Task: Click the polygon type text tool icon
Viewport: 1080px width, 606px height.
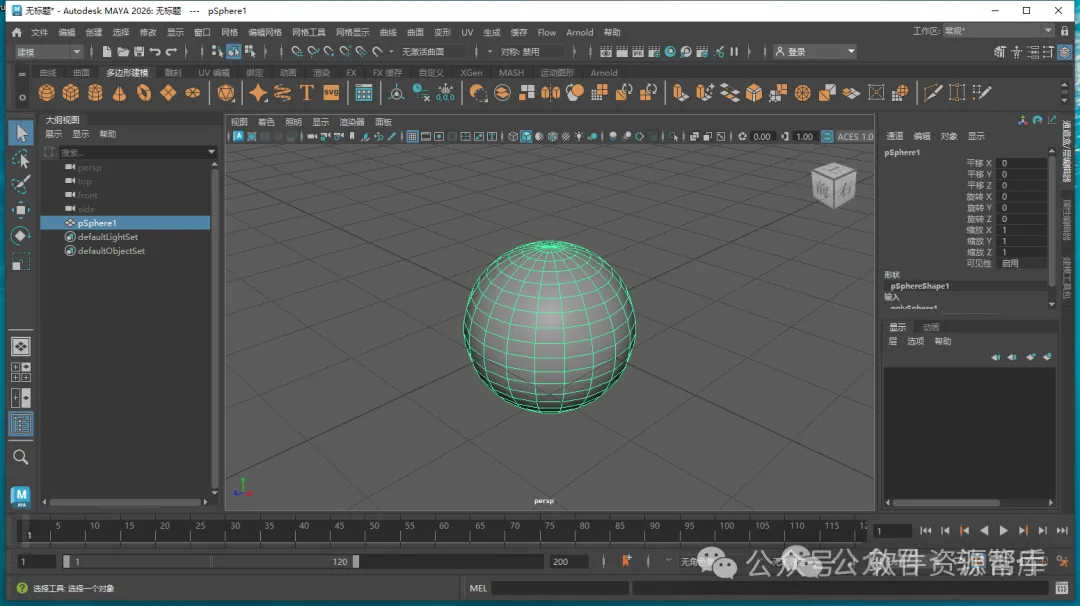Action: coord(306,93)
